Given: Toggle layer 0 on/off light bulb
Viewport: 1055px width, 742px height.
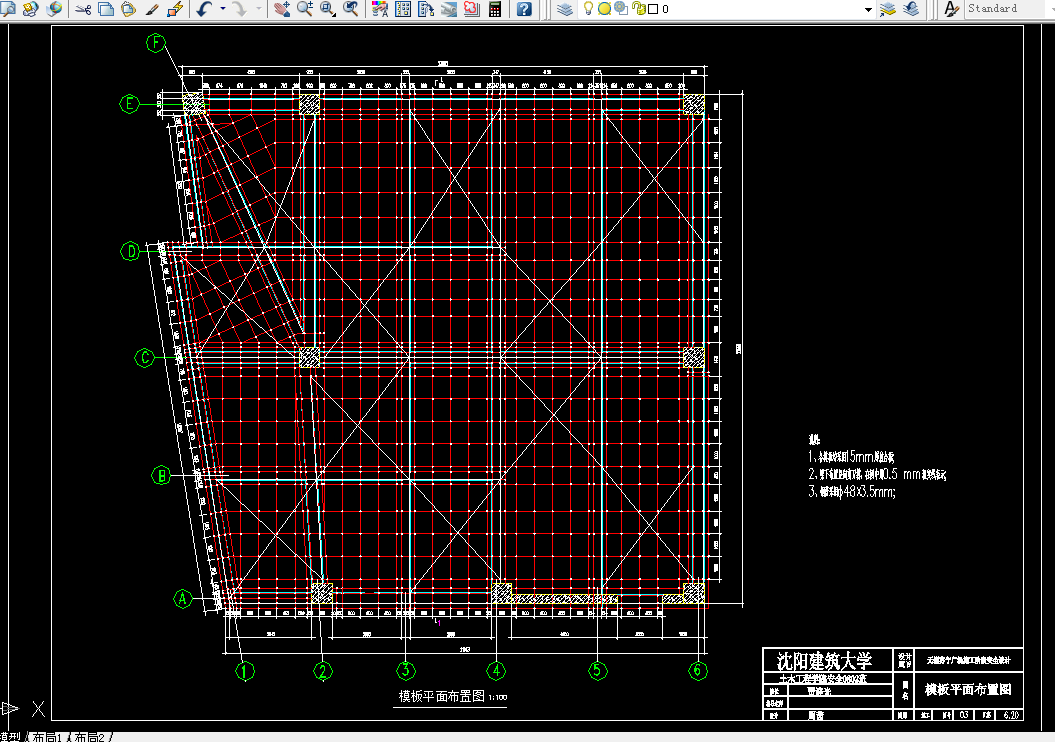Looking at the screenshot, I should point(588,9).
